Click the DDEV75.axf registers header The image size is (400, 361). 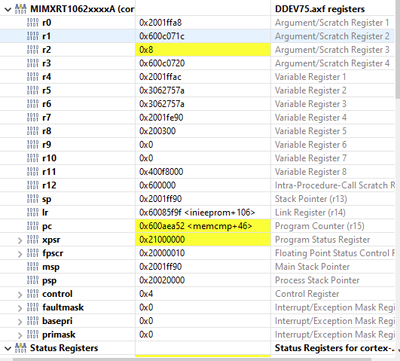tap(320, 9)
